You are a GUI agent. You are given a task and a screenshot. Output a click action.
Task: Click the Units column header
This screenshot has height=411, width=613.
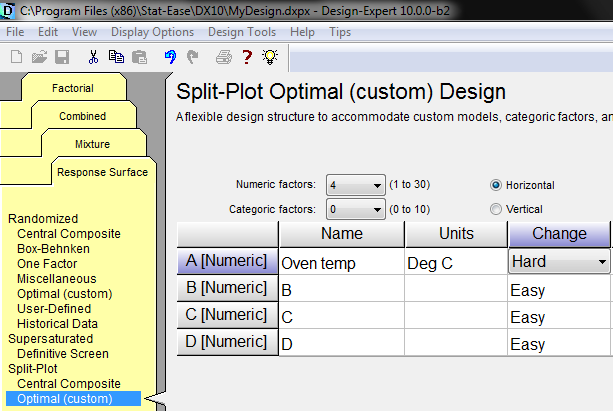click(x=456, y=234)
